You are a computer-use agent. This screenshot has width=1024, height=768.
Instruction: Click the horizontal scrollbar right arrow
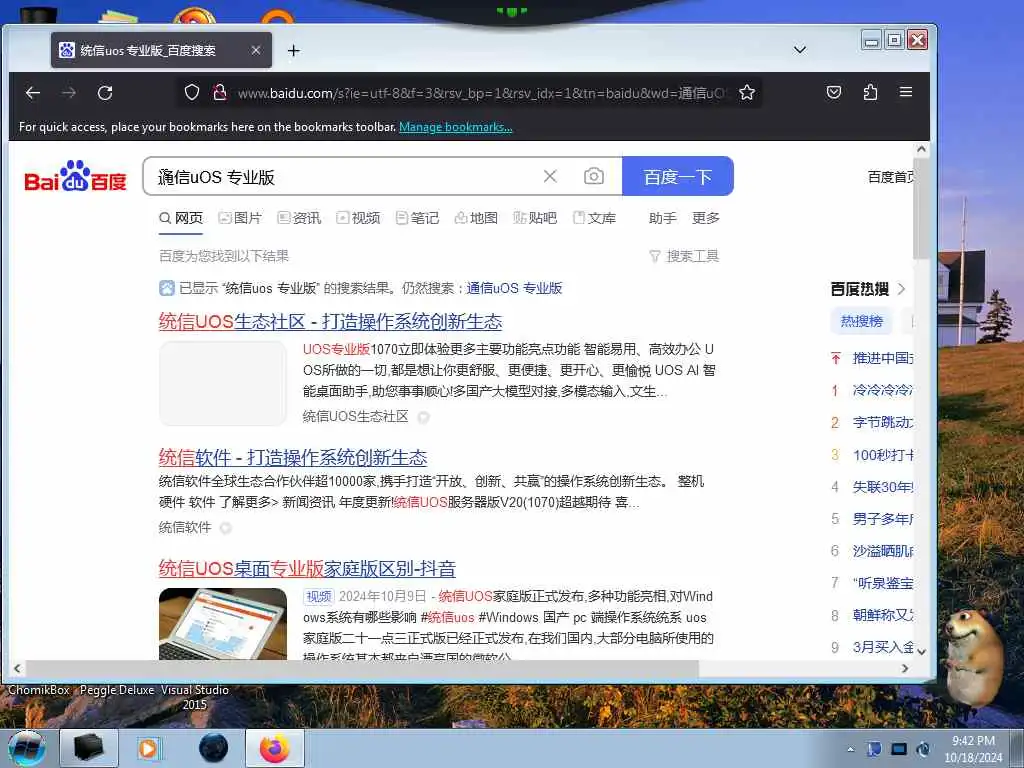click(x=904, y=668)
